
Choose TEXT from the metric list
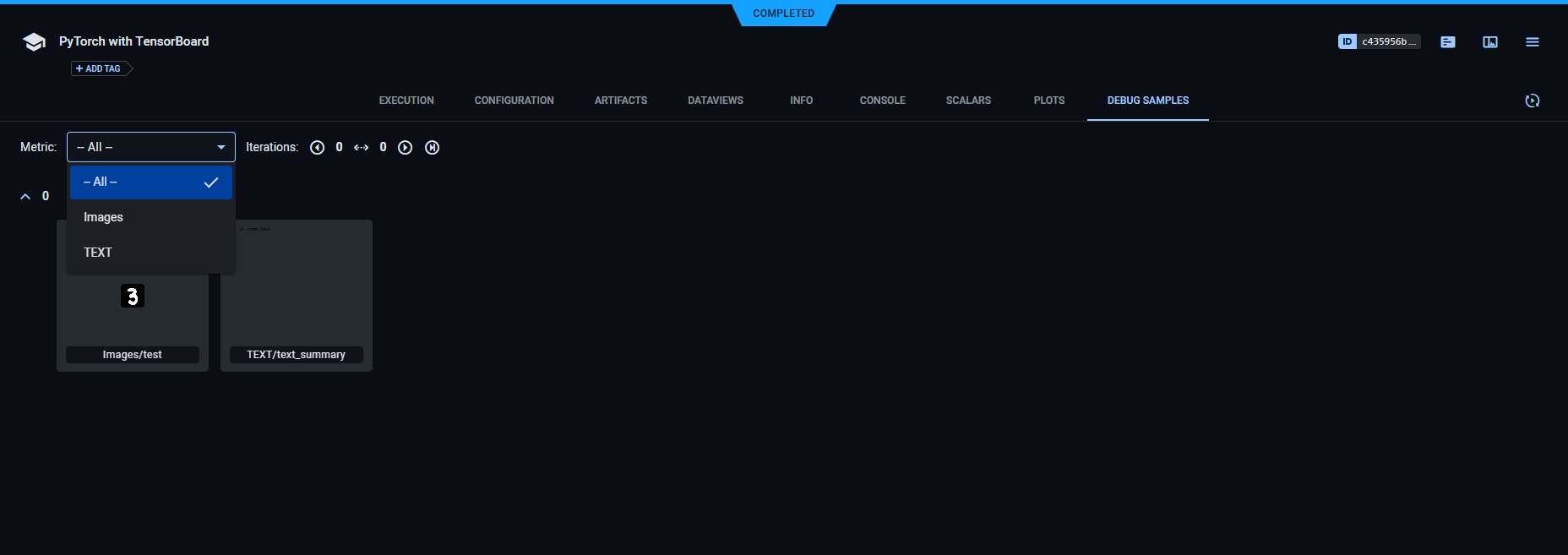point(98,253)
